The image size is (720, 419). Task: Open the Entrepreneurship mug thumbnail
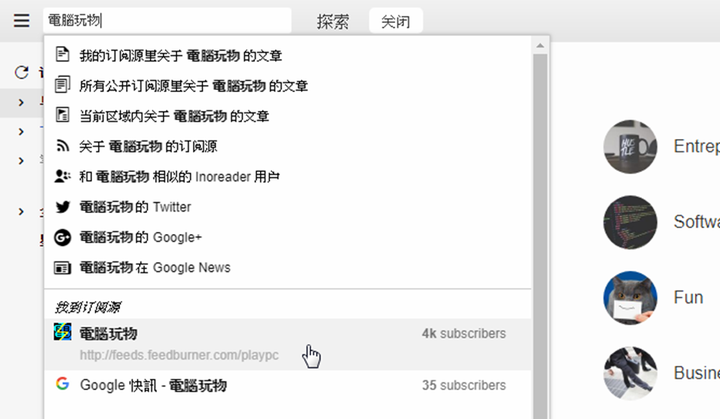pyautogui.click(x=630, y=147)
